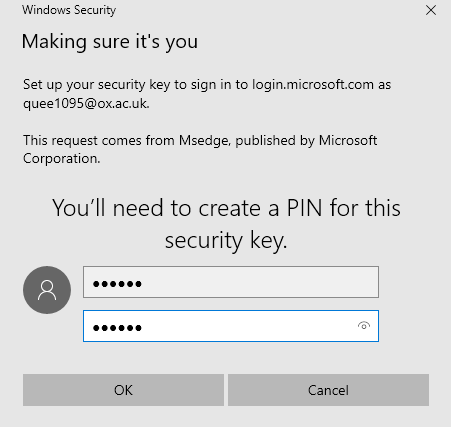Focus the first PIN entry field
451x427 pixels.
click(231, 282)
